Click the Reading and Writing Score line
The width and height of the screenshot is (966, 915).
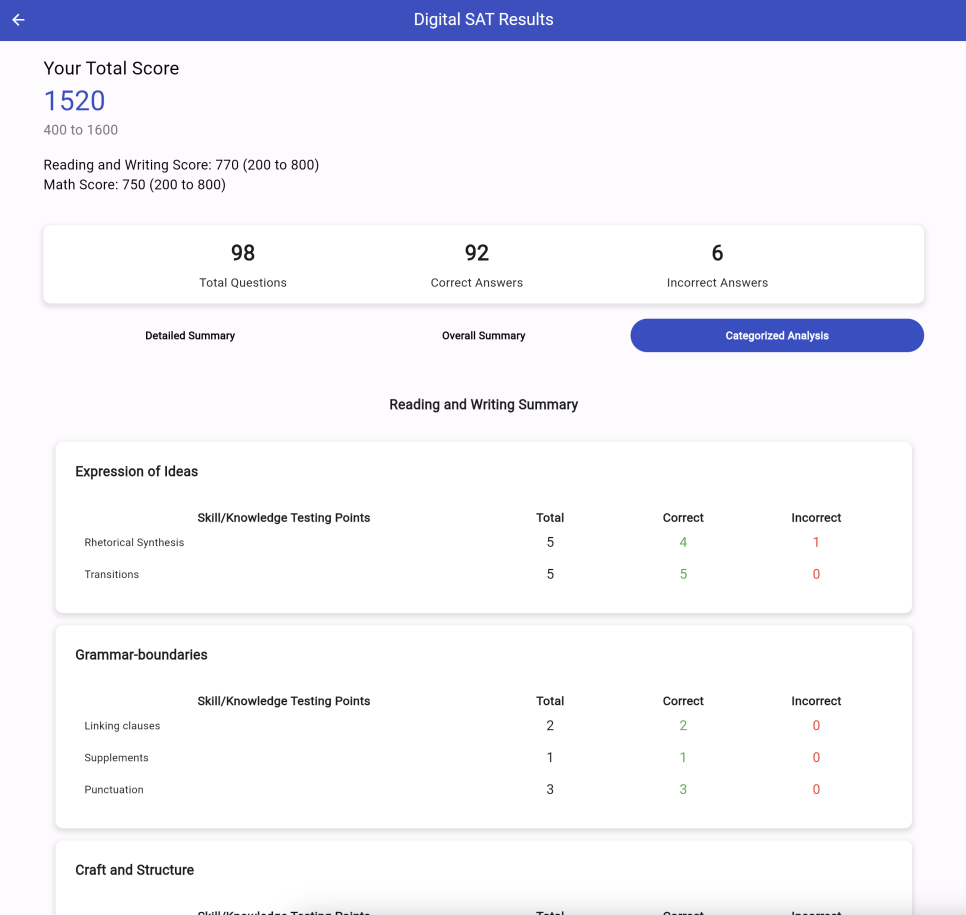[181, 165]
